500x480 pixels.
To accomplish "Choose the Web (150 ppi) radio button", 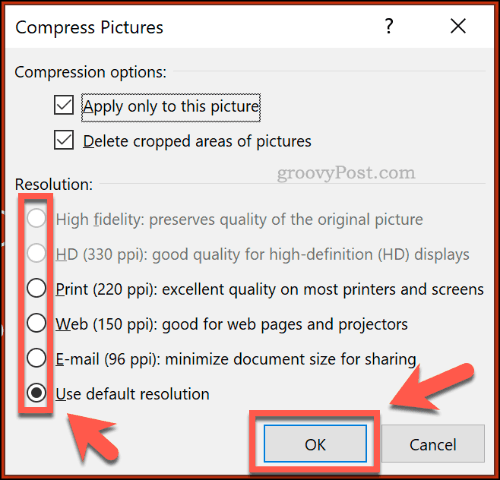I will tap(36, 323).
